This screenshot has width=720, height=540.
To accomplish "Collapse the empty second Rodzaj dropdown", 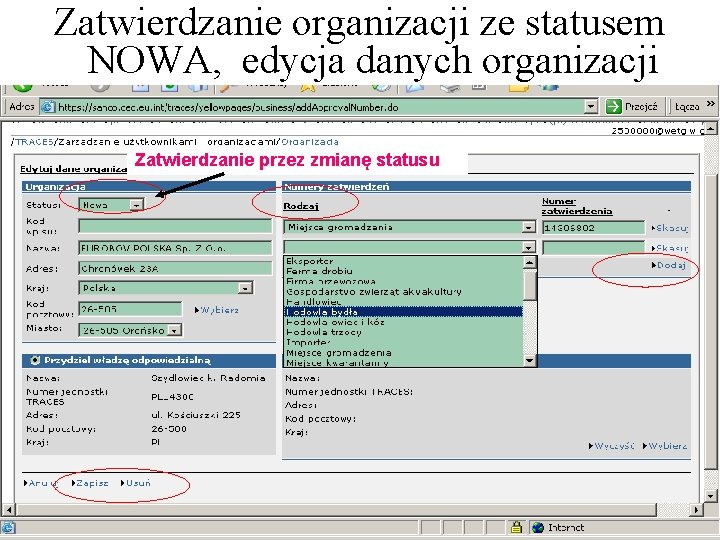I will point(529,248).
